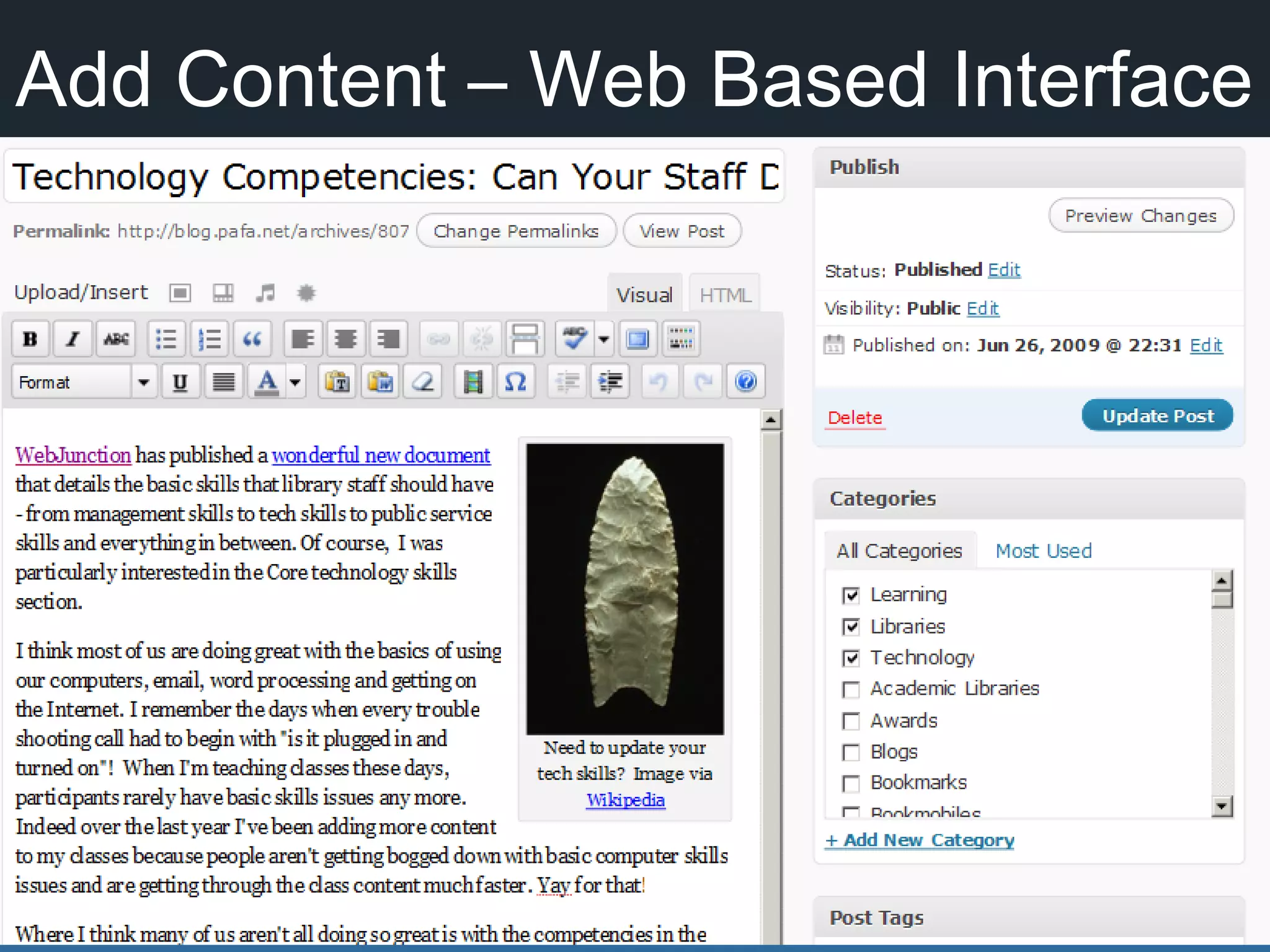This screenshot has height=952, width=1270.
Task: Undo the last edit
Action: (659, 382)
